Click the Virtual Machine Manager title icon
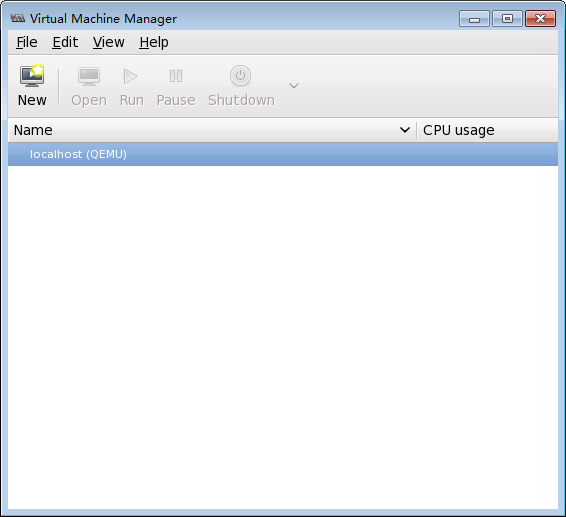This screenshot has height=517, width=566. pyautogui.click(x=18, y=18)
